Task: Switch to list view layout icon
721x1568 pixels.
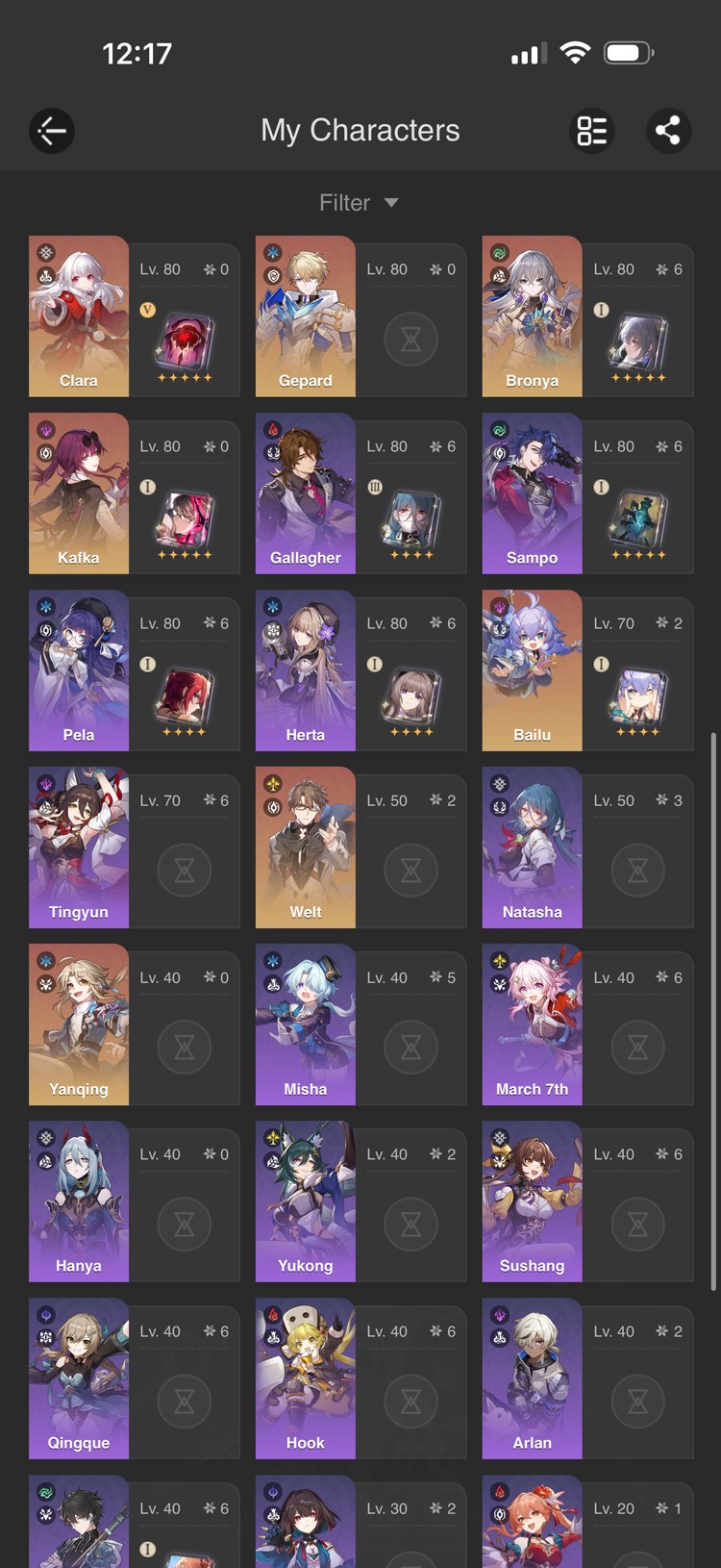Action: point(592,131)
